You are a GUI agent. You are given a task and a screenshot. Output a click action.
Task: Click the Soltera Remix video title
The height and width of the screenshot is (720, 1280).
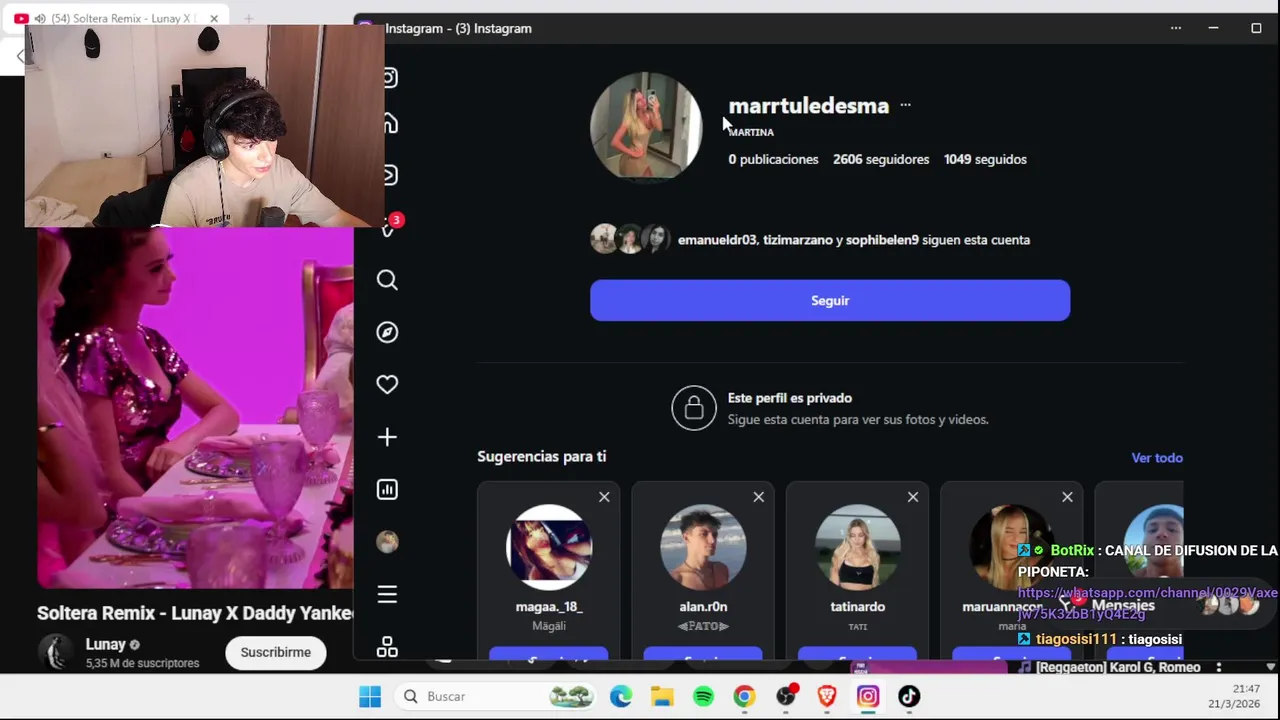click(195, 613)
